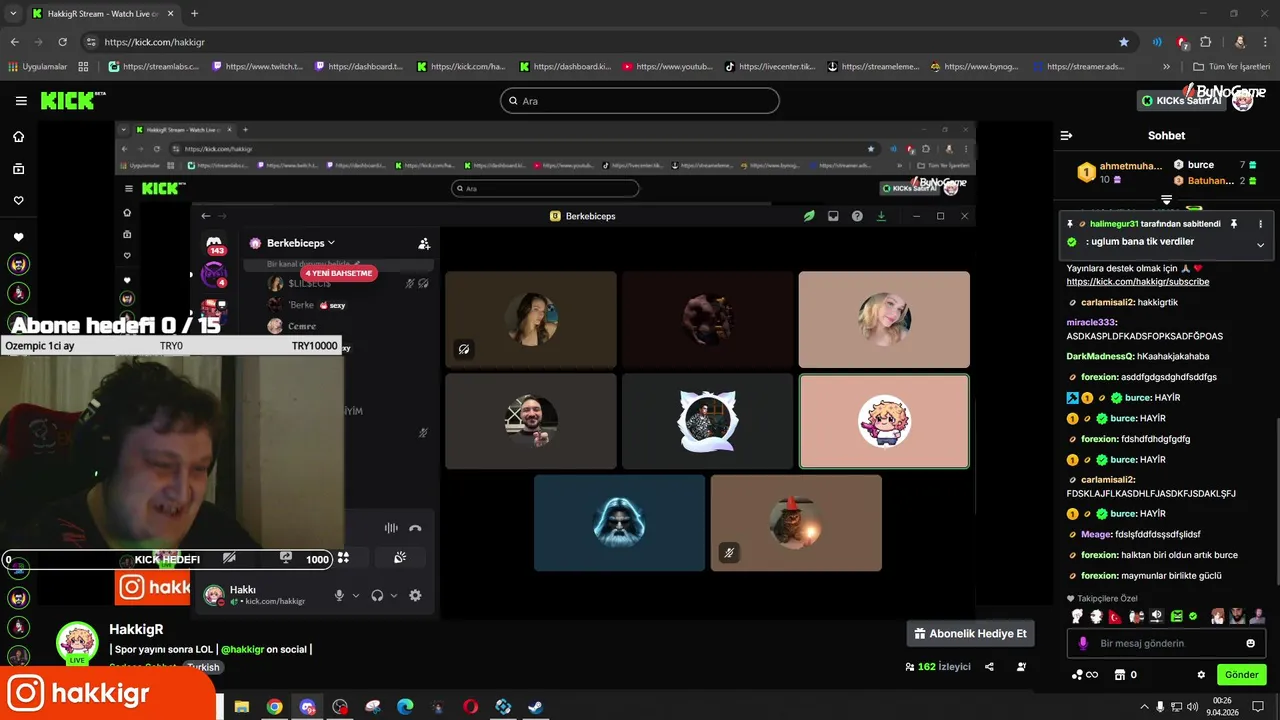The width and height of the screenshot is (1280, 720).
Task: Open Chrome in Windows taskbar
Action: [274, 707]
